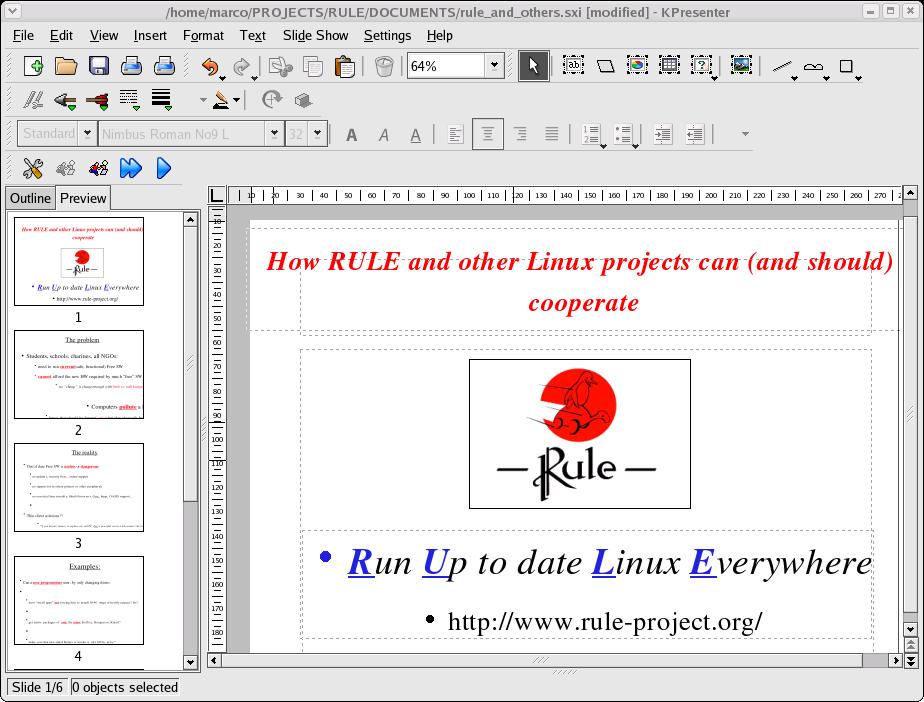
Task: Increase paragraph indent
Action: 663,134
